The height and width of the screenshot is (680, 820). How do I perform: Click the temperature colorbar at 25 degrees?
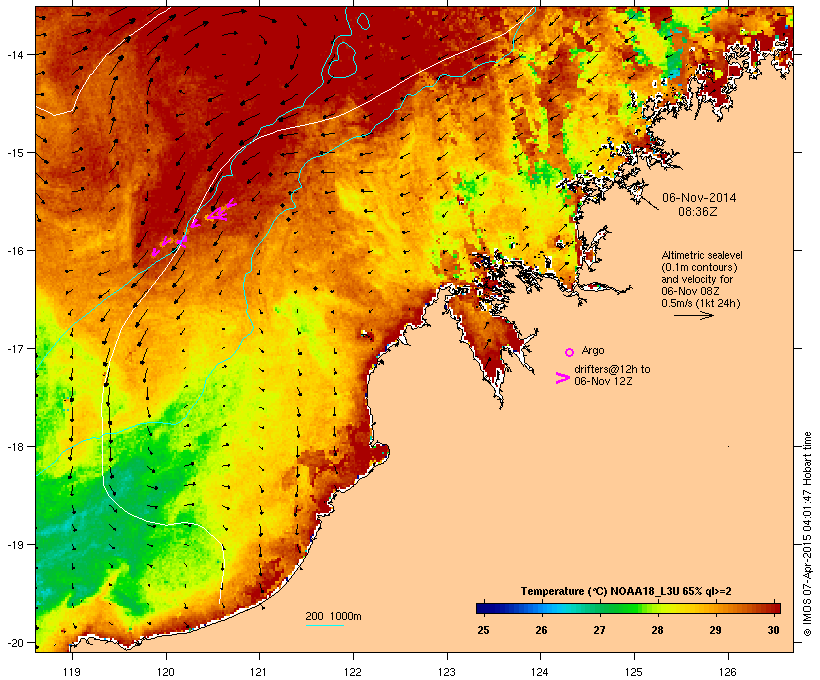[482, 608]
